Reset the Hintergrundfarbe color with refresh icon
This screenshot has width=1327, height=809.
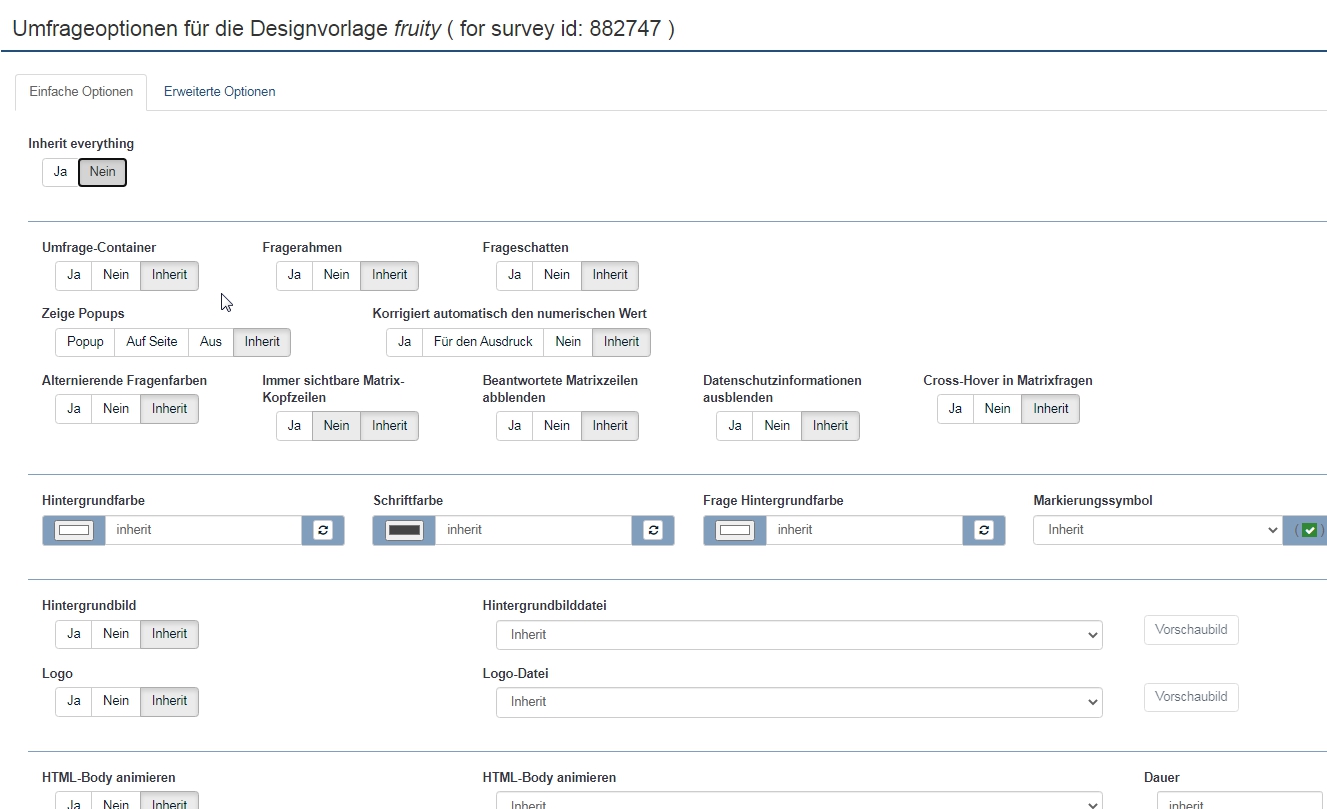(x=323, y=530)
